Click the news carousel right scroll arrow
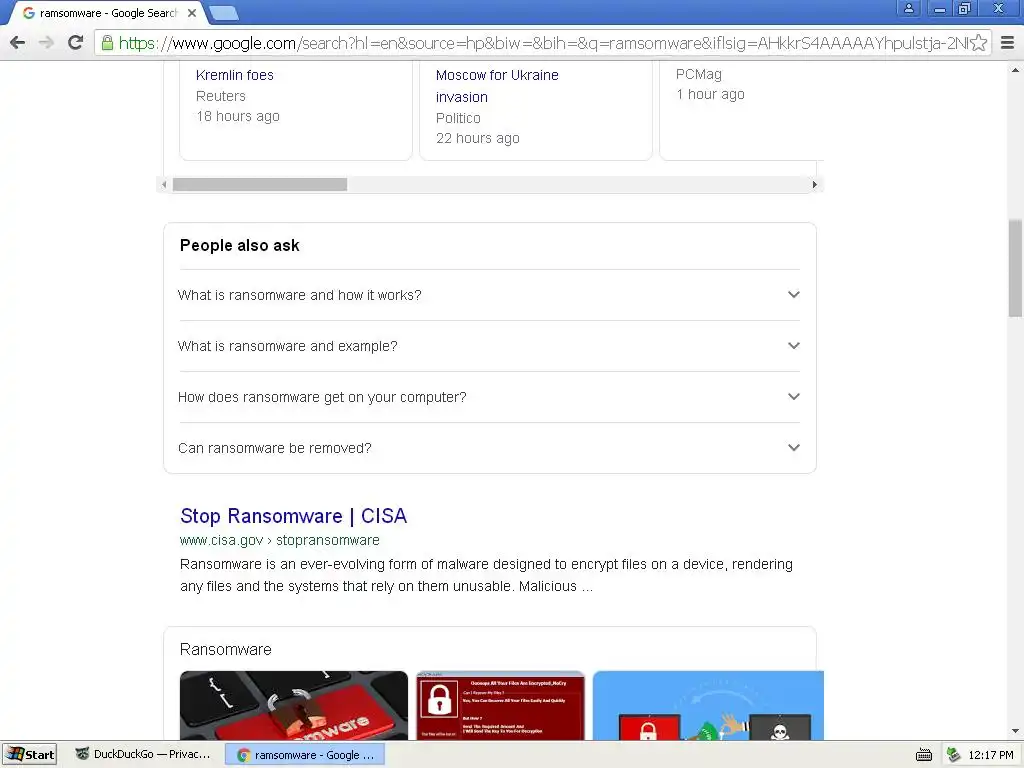Image resolution: width=1024 pixels, height=768 pixels. click(x=814, y=185)
